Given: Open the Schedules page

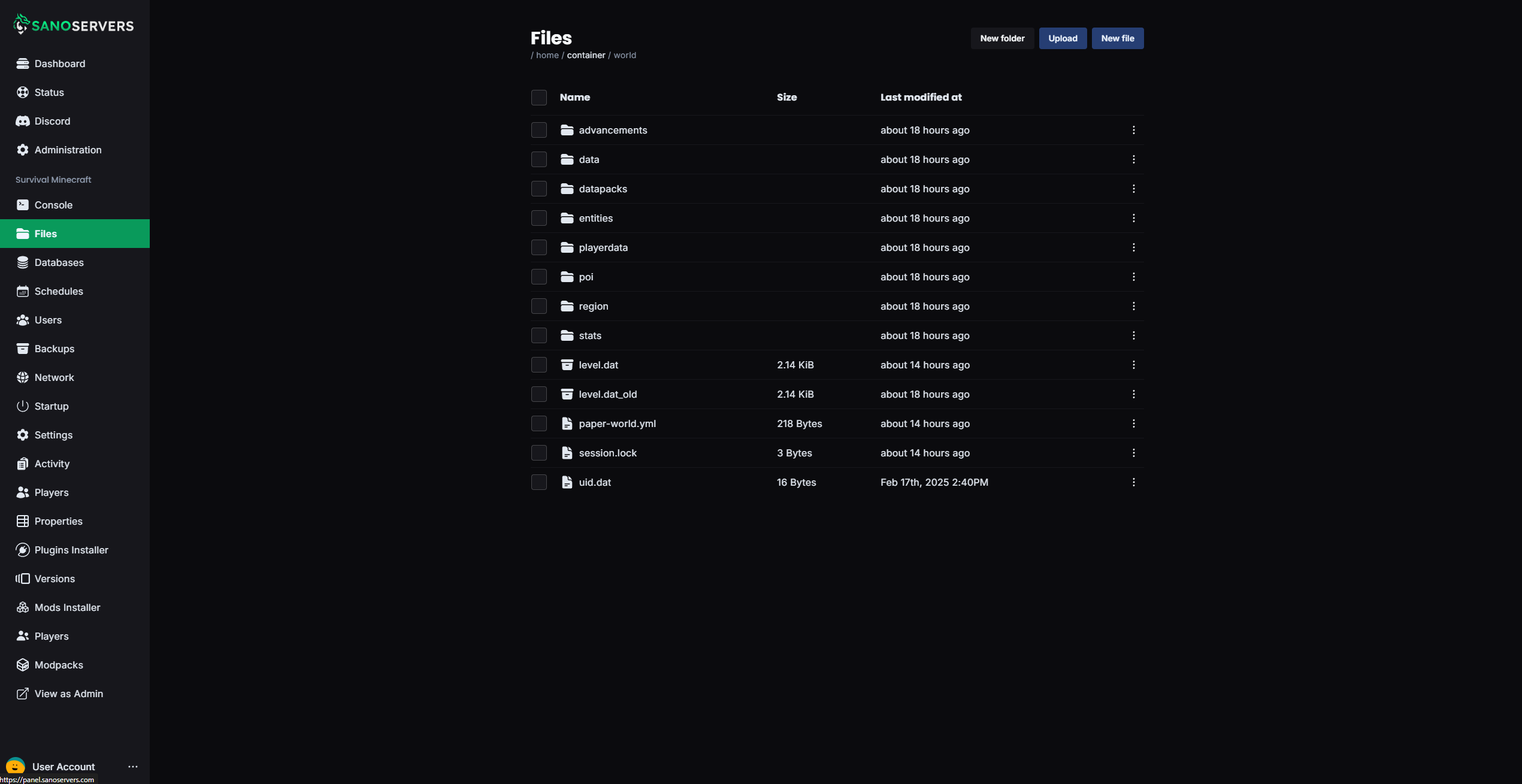Looking at the screenshot, I should [58, 291].
